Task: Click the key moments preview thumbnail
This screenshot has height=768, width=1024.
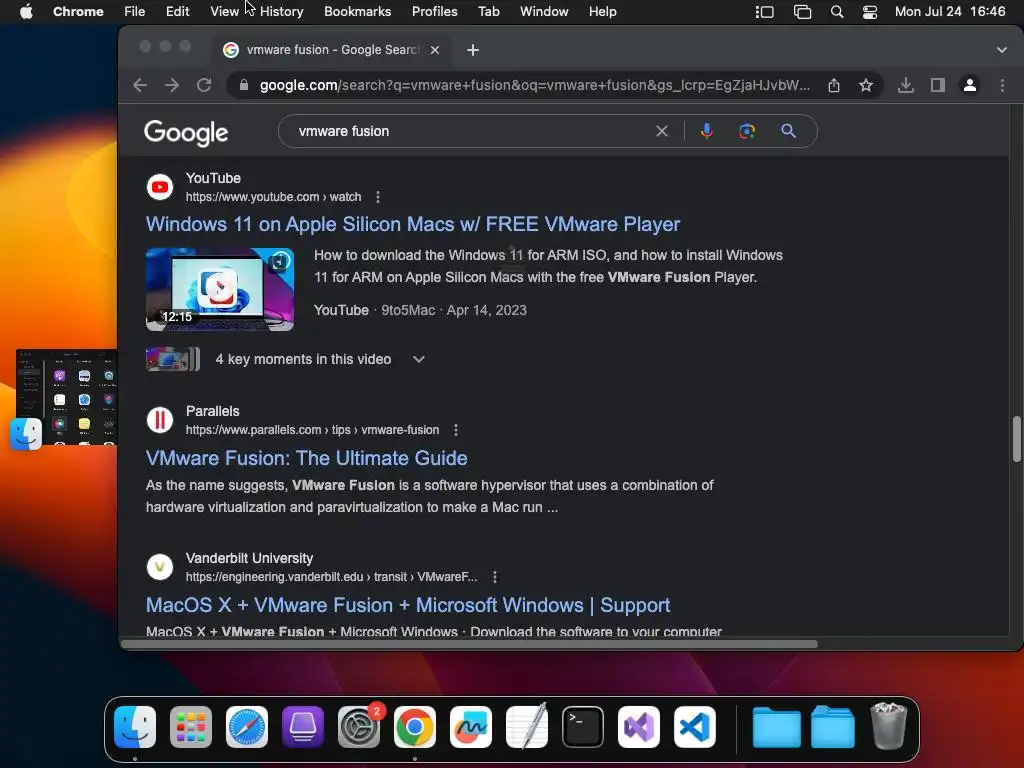Action: (x=172, y=359)
